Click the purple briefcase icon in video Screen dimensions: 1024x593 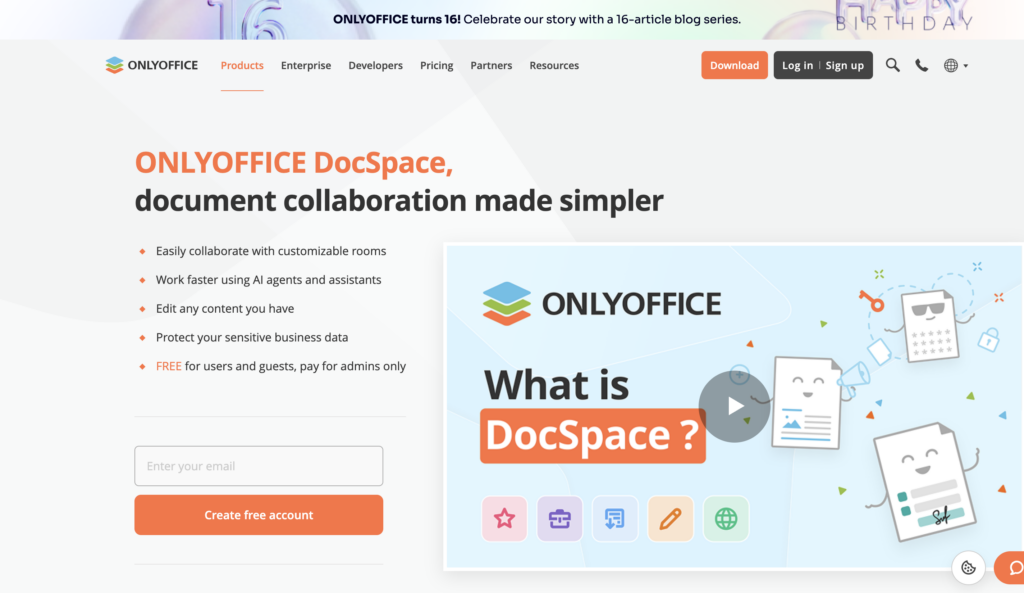pos(560,519)
